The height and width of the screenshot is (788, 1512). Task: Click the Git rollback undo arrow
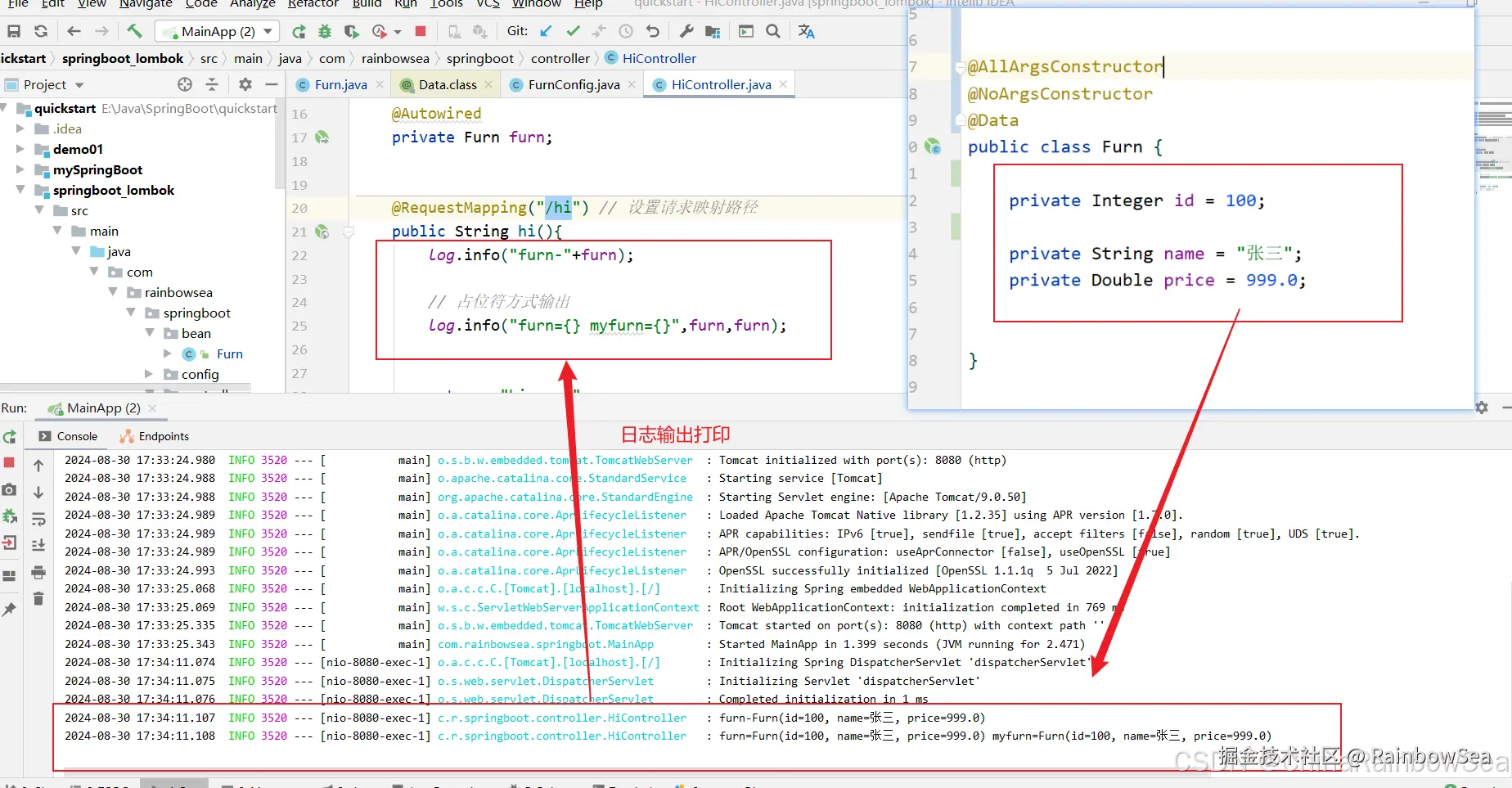coord(652,31)
